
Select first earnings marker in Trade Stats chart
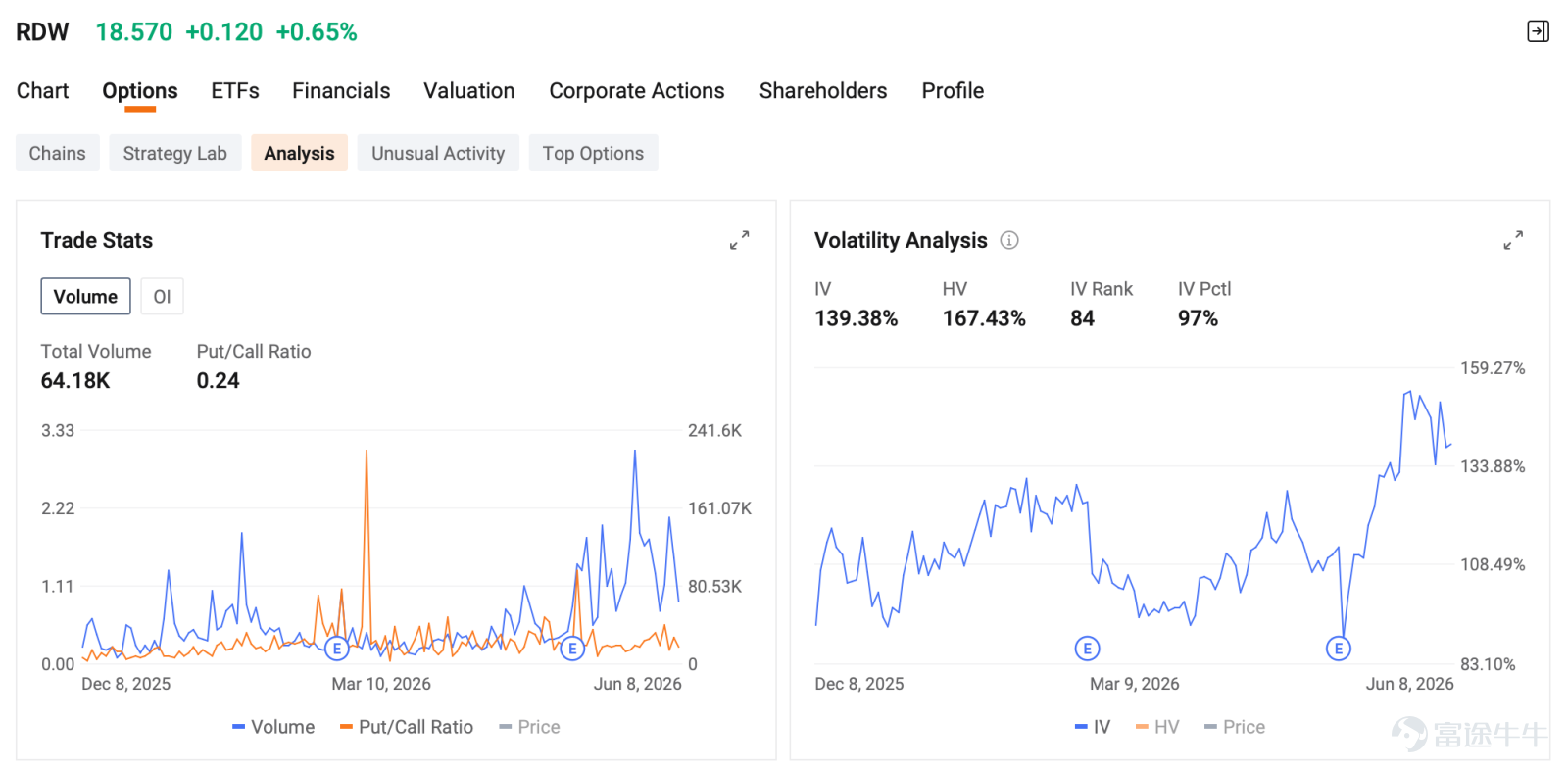(337, 648)
